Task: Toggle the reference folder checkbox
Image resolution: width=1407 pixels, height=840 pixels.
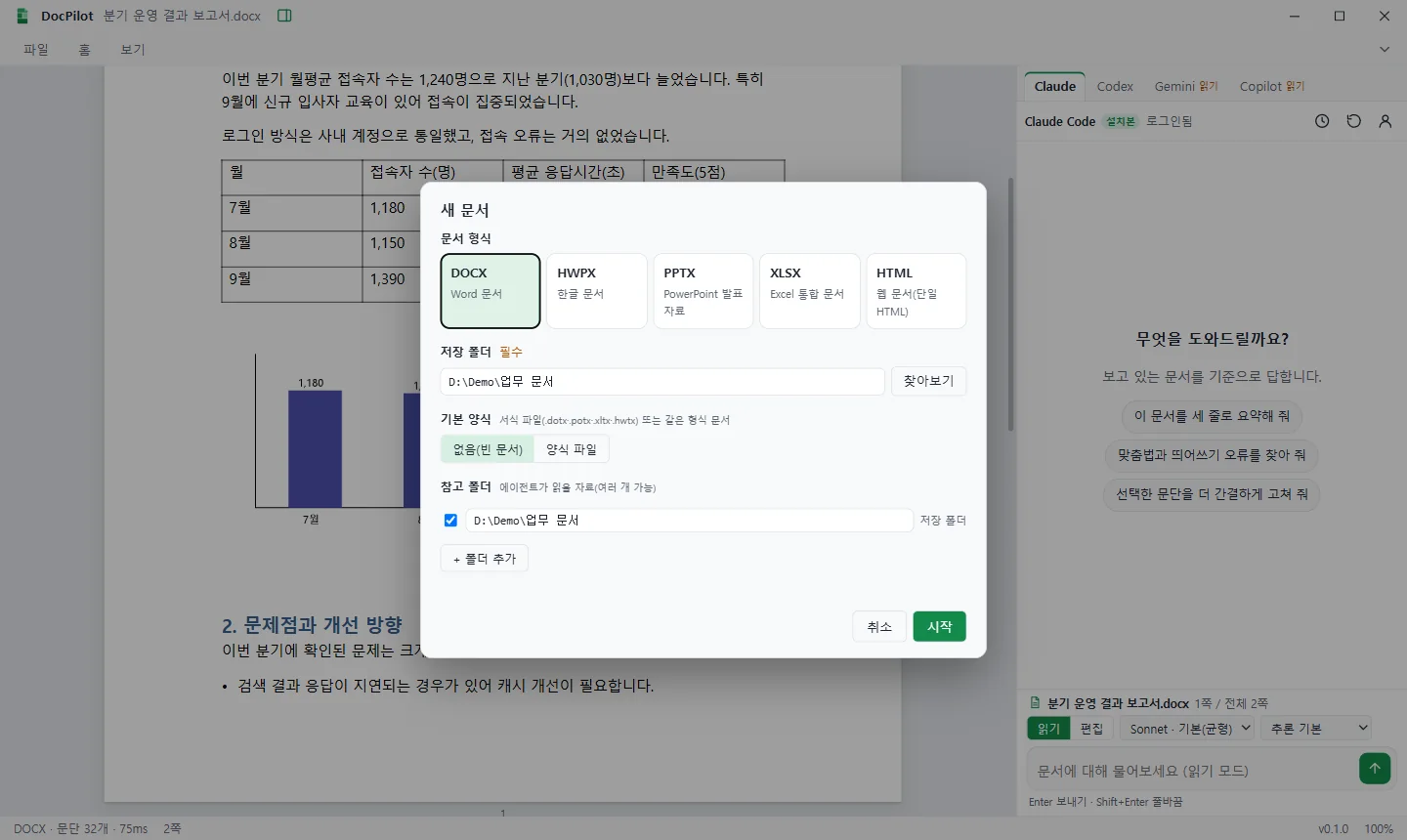Action: pos(450,521)
